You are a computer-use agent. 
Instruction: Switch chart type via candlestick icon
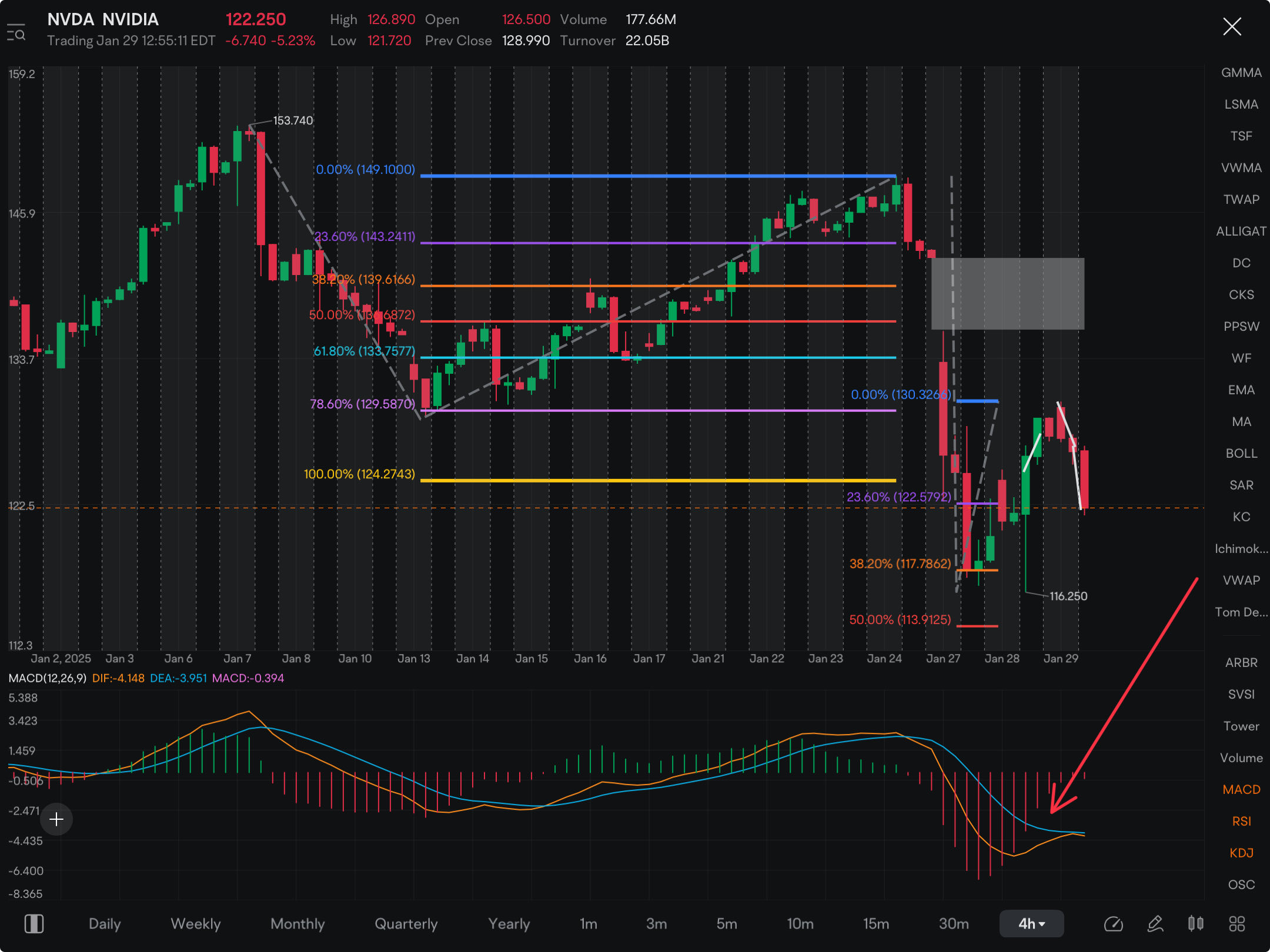1195,924
